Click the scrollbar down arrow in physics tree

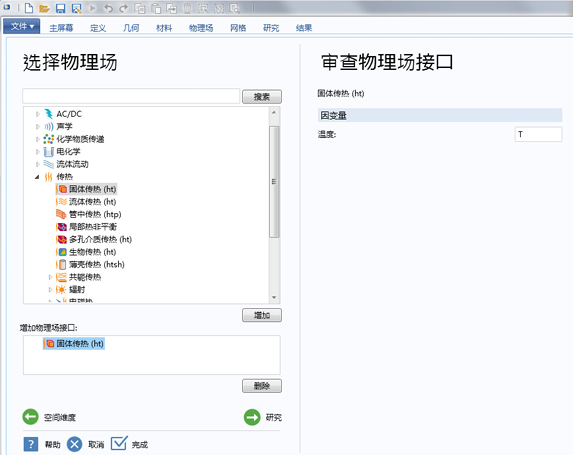click(x=274, y=297)
